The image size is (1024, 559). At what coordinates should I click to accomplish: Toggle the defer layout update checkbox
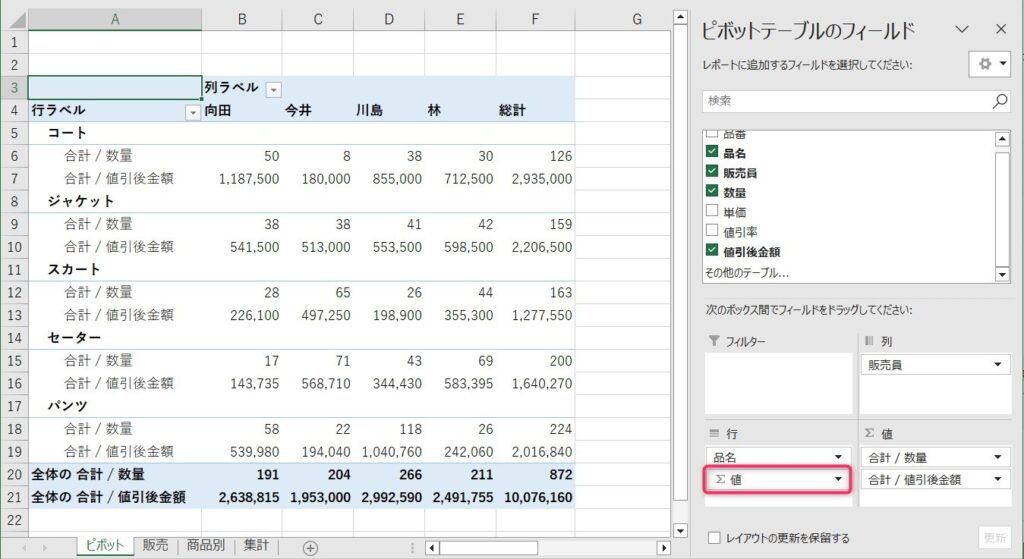[714, 538]
